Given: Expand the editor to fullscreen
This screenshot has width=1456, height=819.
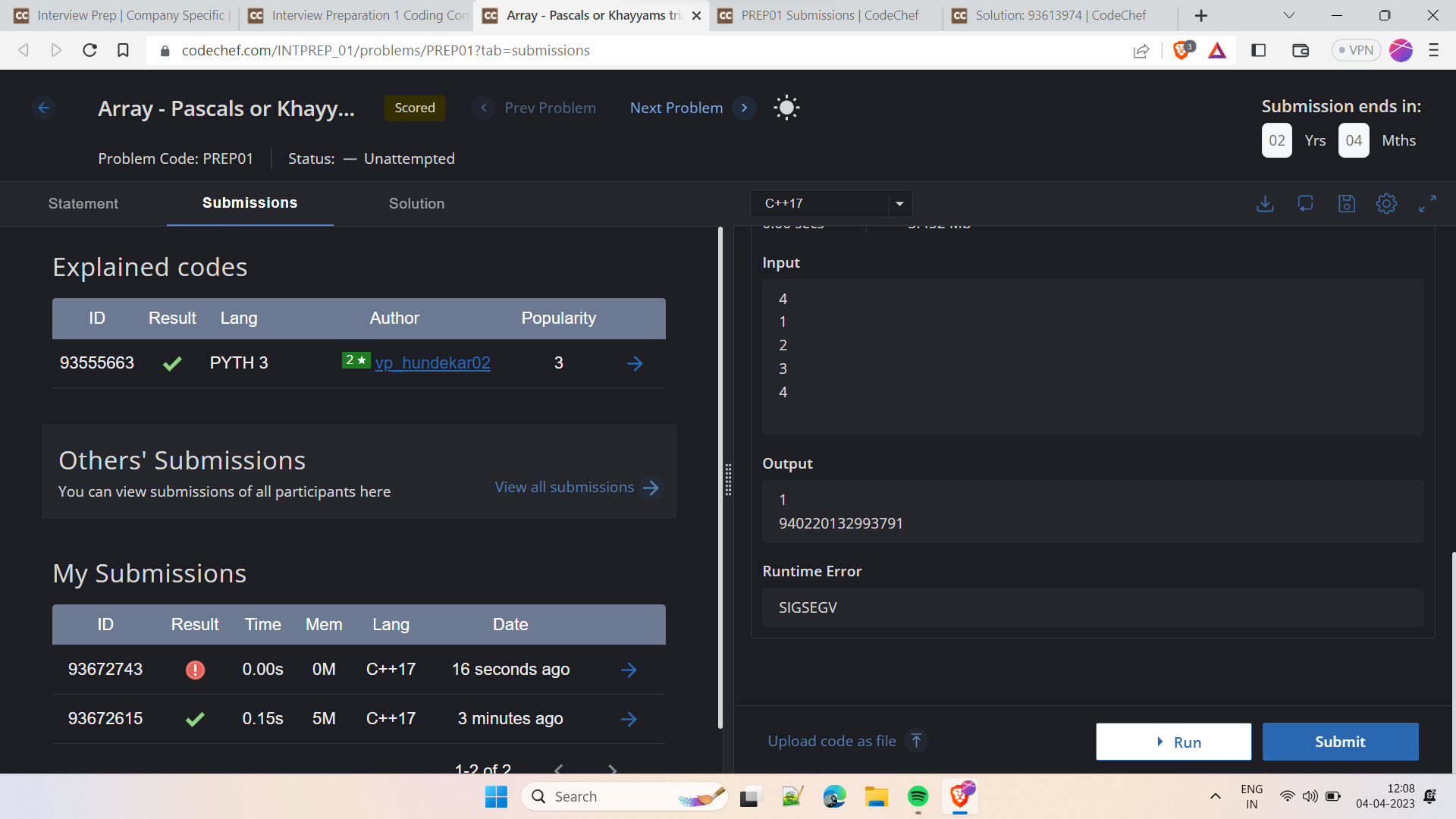Looking at the screenshot, I should pyautogui.click(x=1427, y=203).
